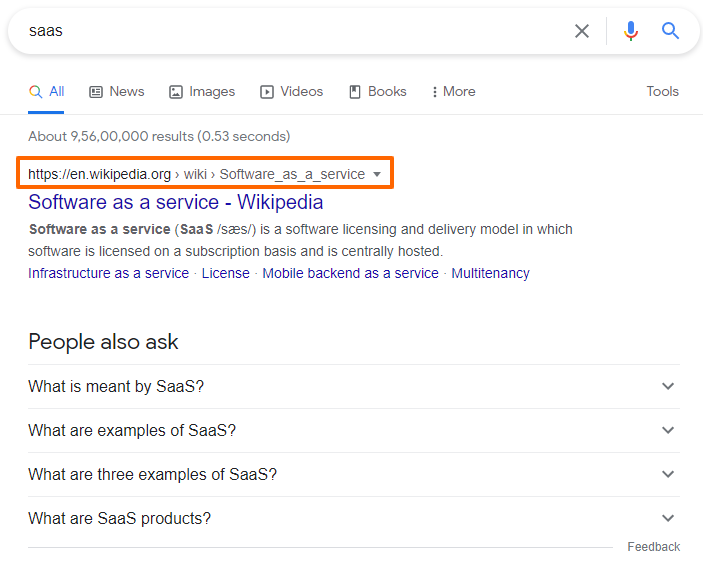Switch to the News tab
The width and height of the screenshot is (703, 566).
[117, 91]
